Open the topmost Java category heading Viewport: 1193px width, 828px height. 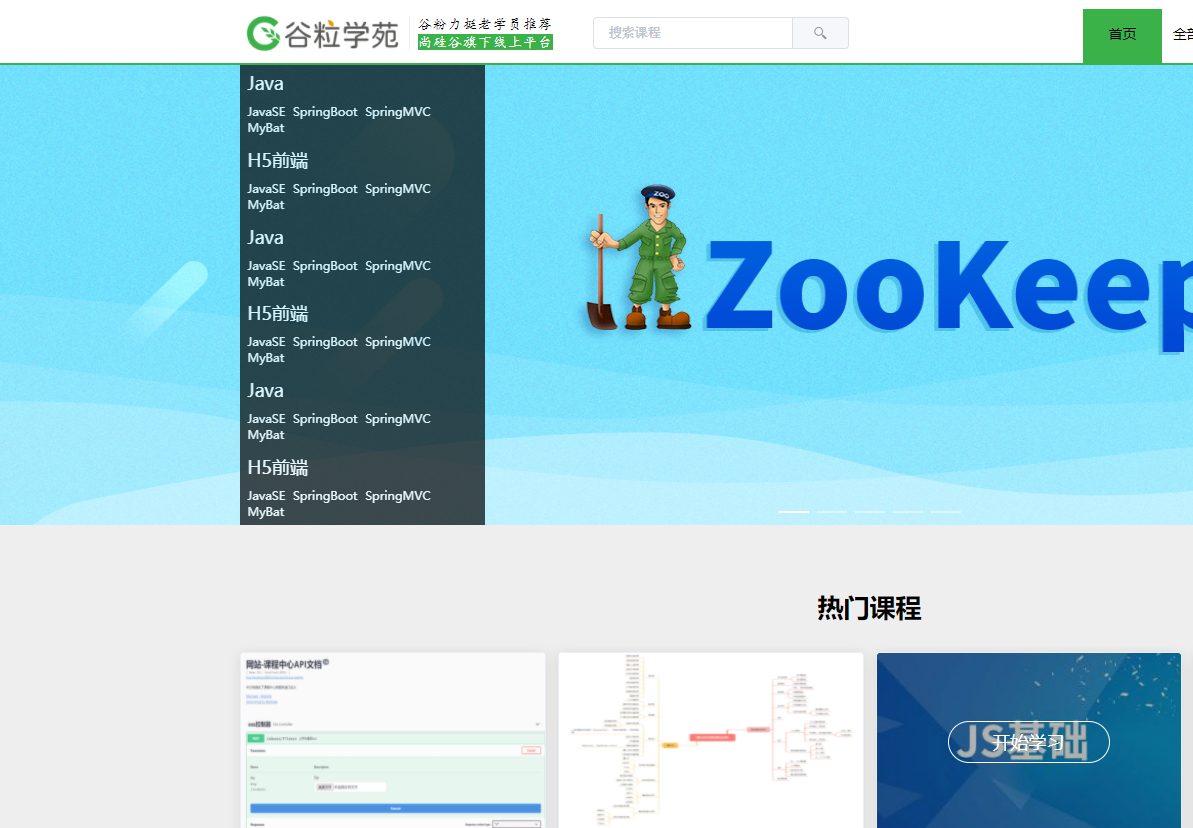pos(266,84)
